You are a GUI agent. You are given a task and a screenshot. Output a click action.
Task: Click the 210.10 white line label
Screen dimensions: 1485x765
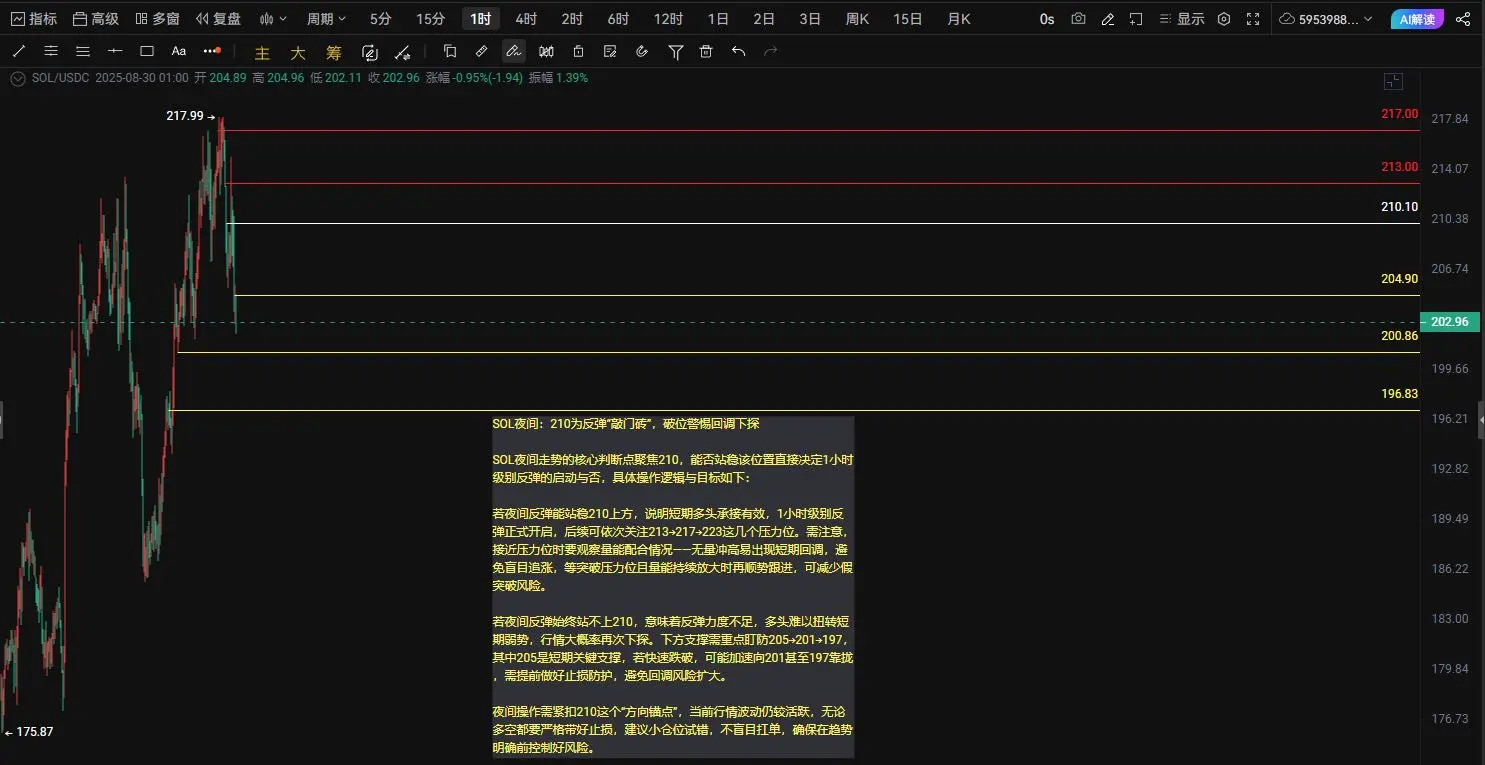(1399, 207)
